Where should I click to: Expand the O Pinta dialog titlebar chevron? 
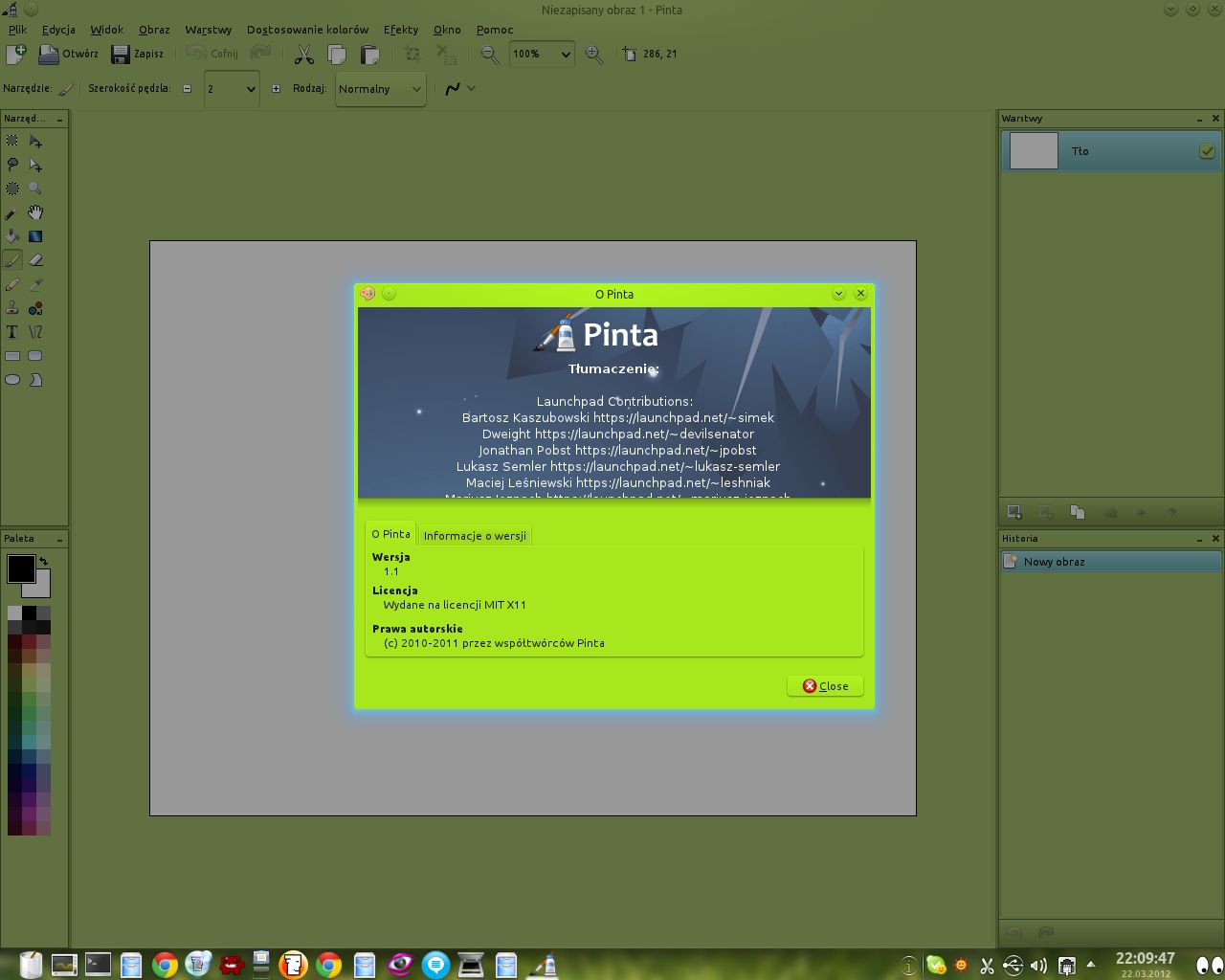point(838,294)
